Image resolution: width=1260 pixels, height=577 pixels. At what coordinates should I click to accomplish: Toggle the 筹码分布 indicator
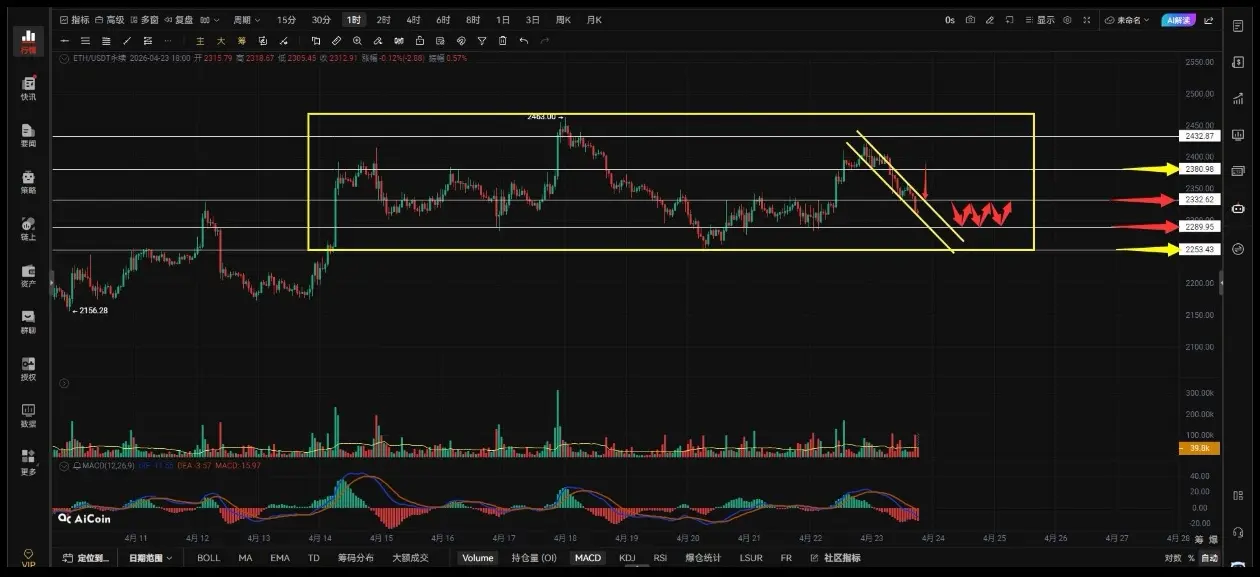[355, 558]
